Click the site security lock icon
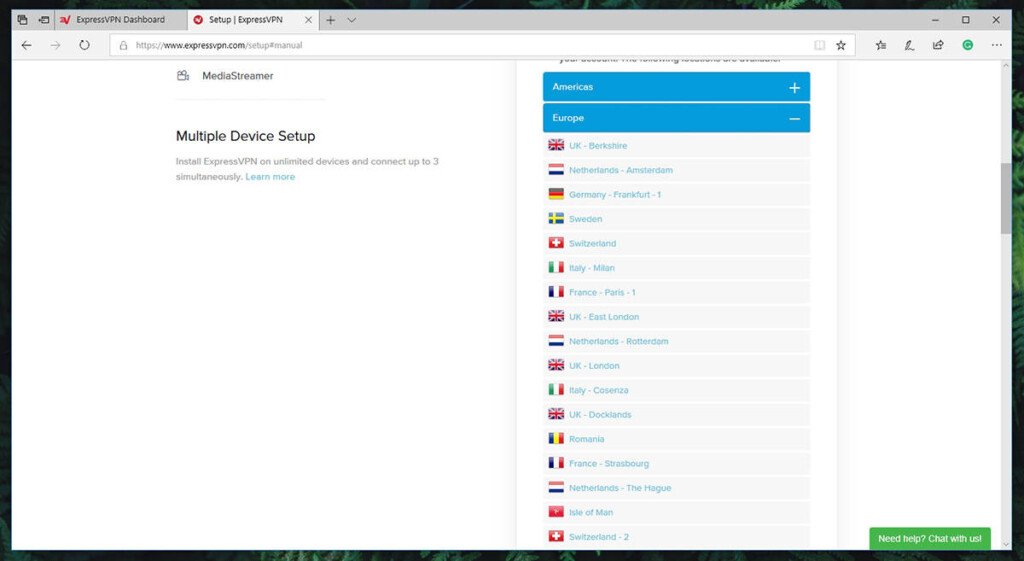Screen dimensions: 1024x561 pos(123,45)
